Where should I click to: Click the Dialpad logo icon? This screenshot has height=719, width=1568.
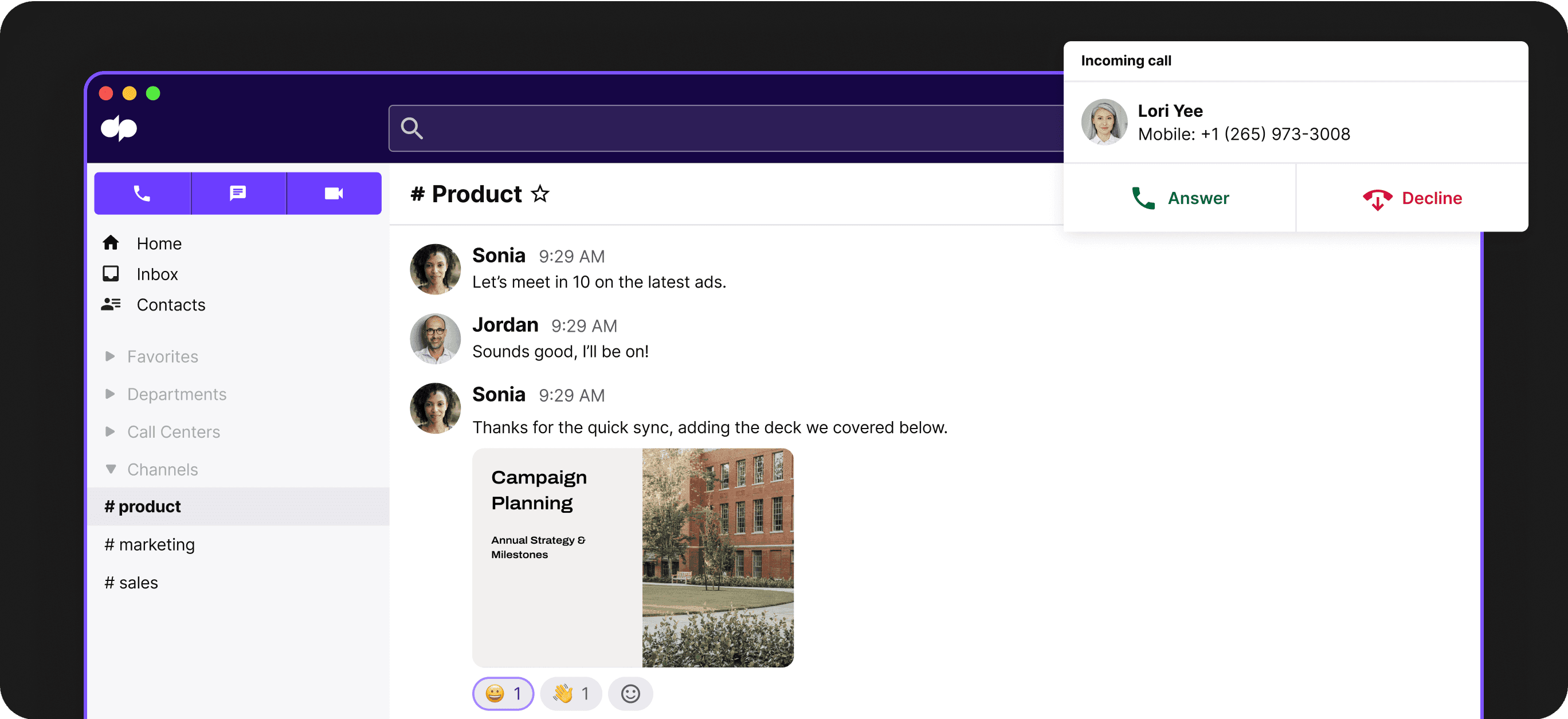click(x=119, y=128)
